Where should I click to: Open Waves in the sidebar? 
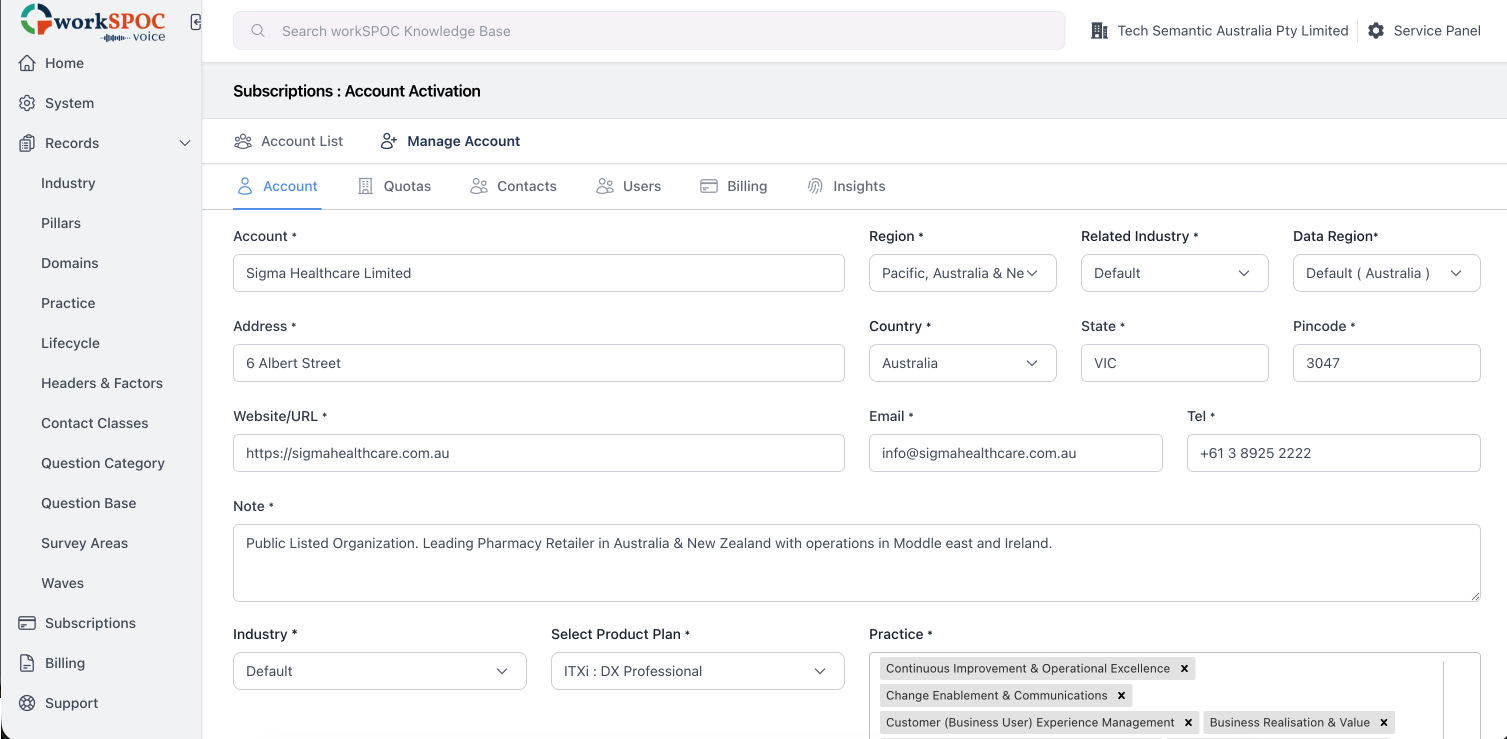(x=62, y=583)
